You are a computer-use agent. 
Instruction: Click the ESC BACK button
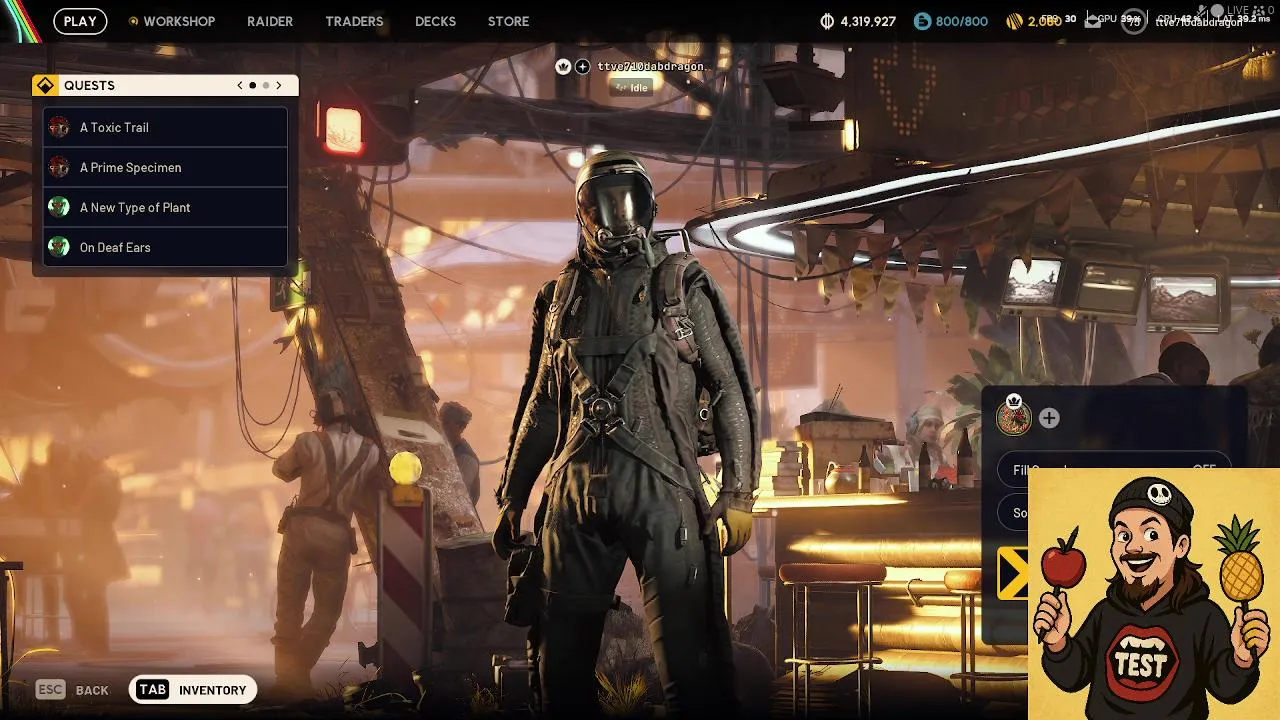72,689
